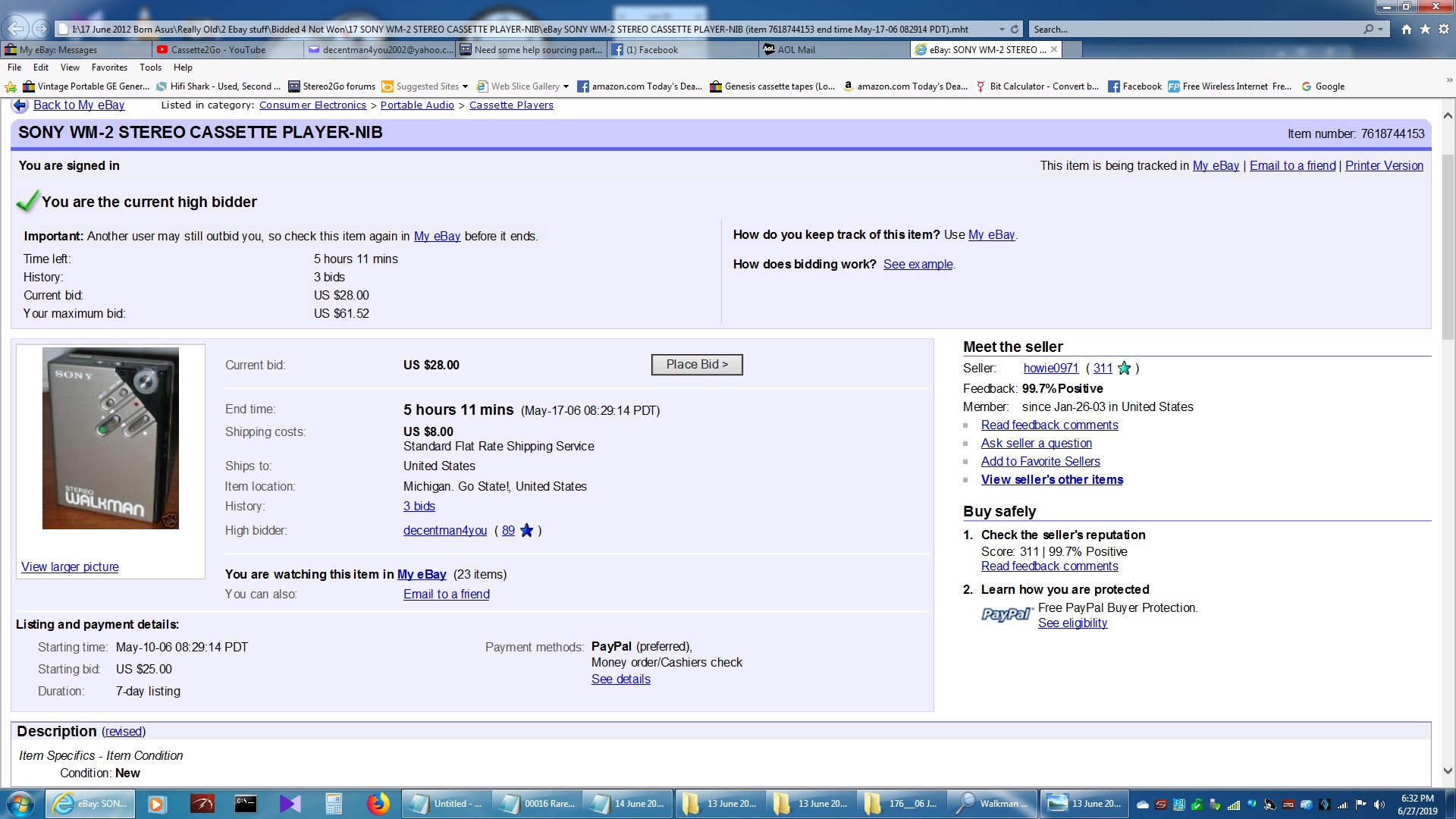Switch to the (1) Facebook tab
Screen dimensions: 1456x819
(682, 49)
